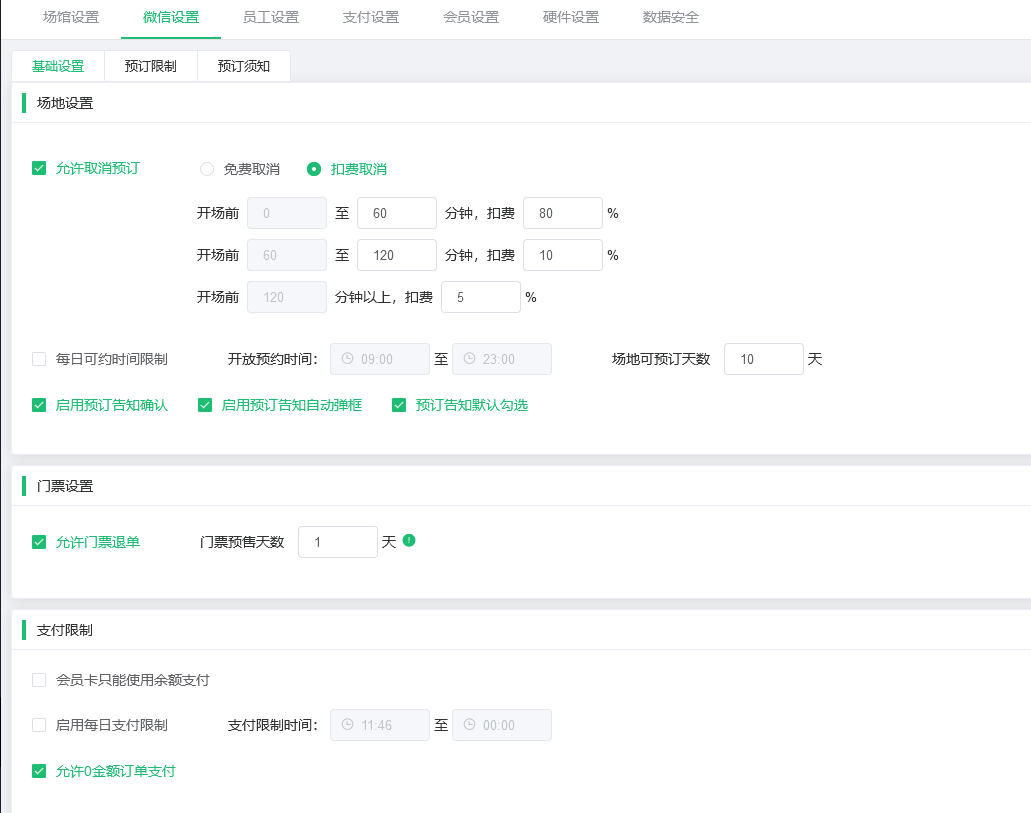Image resolution: width=1031 pixels, height=813 pixels.
Task: Toggle the 允许取消预订 checkbox
Action: 38,168
